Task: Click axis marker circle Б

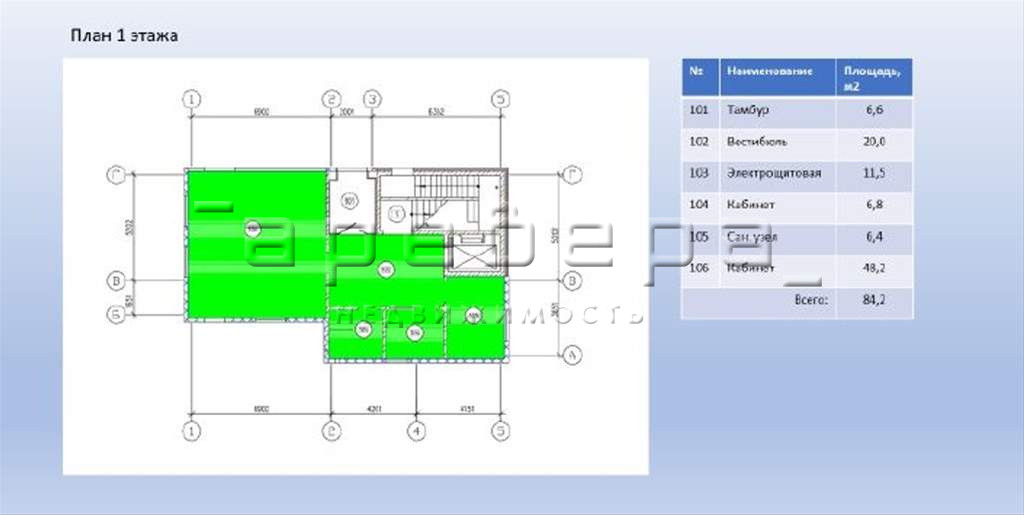Action: click(116, 315)
